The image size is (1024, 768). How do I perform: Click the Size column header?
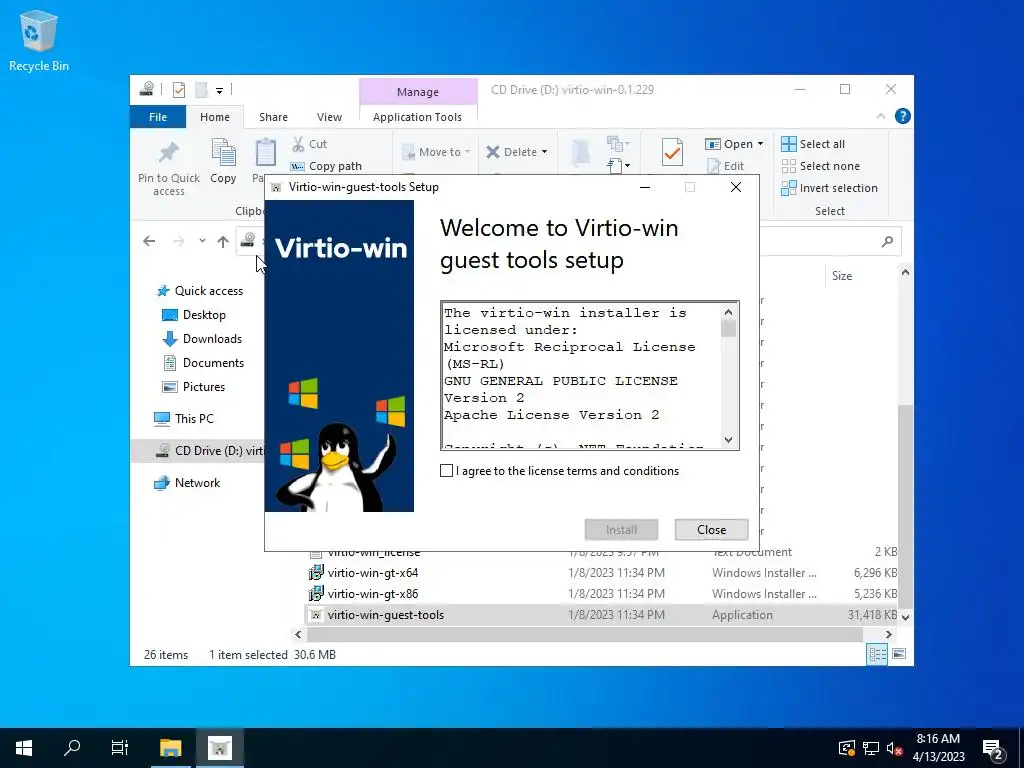coord(842,276)
